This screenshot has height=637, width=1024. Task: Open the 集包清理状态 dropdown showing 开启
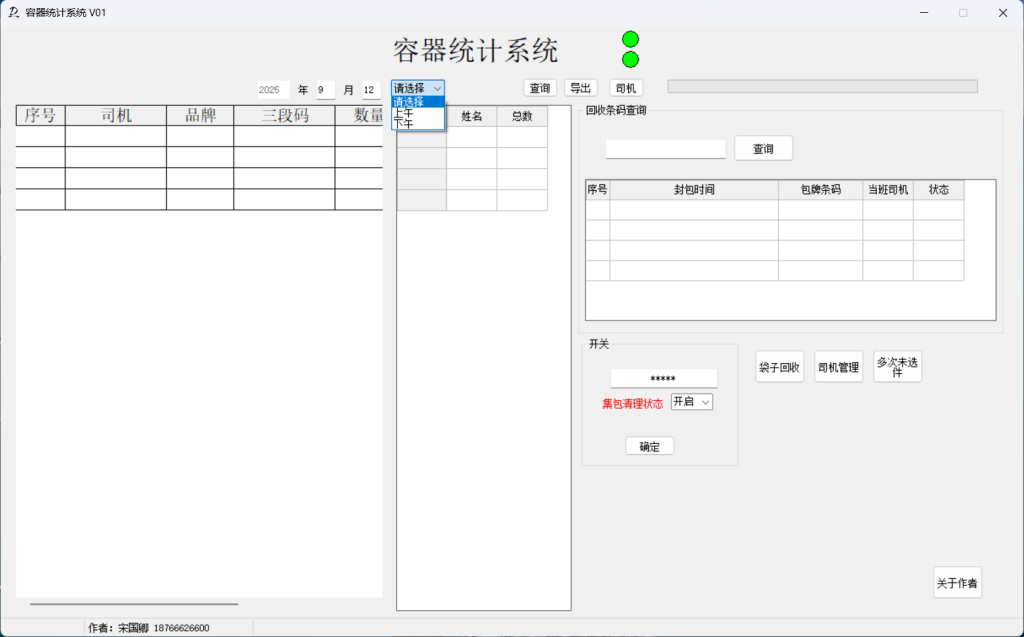tap(691, 401)
